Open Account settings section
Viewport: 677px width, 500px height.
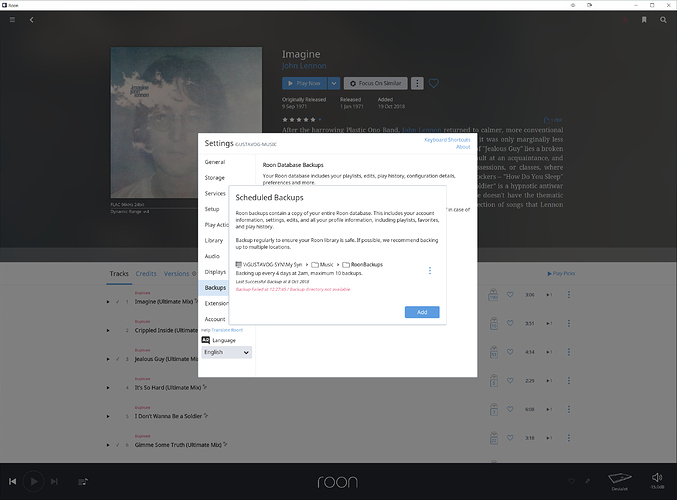coord(215,319)
